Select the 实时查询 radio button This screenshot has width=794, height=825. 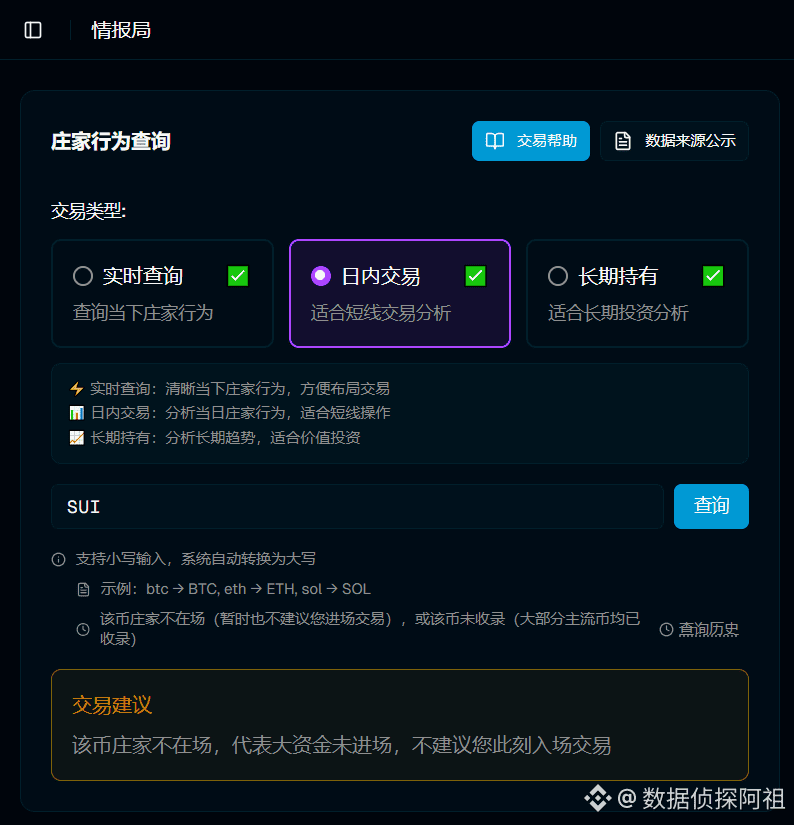pos(83,276)
